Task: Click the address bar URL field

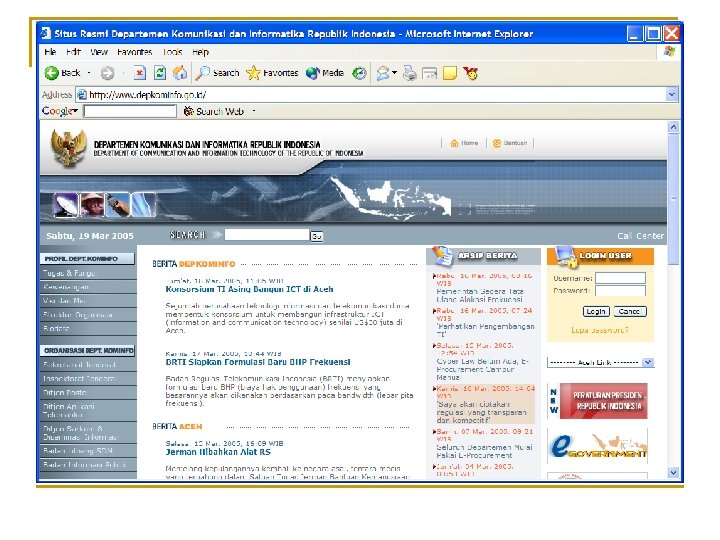Action: click(372, 95)
